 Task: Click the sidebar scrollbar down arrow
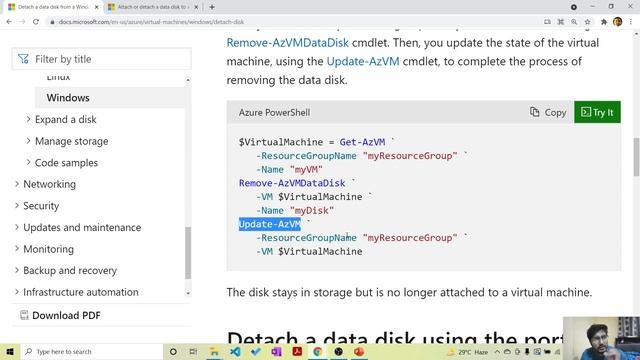click(x=188, y=293)
